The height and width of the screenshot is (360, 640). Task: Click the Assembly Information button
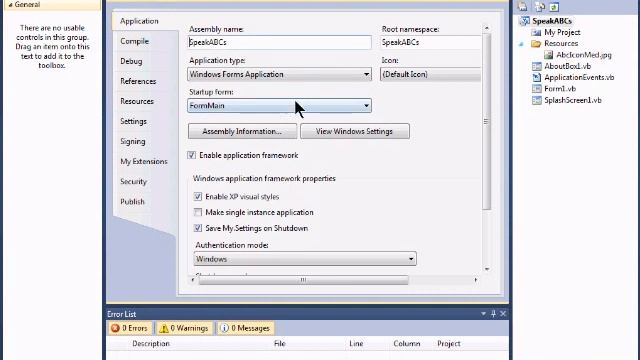click(242, 131)
